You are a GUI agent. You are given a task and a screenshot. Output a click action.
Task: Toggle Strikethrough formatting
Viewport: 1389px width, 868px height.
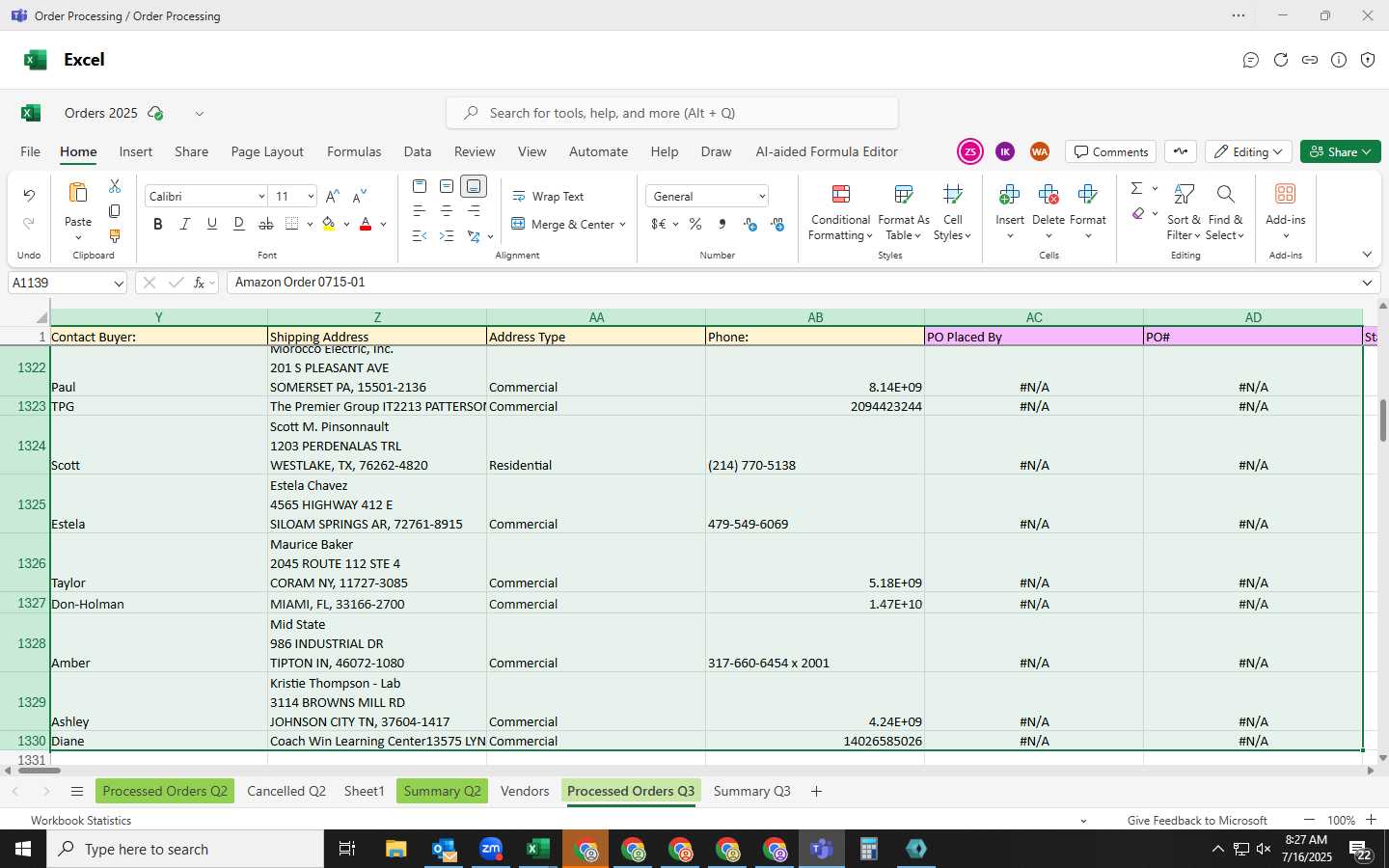tap(265, 224)
